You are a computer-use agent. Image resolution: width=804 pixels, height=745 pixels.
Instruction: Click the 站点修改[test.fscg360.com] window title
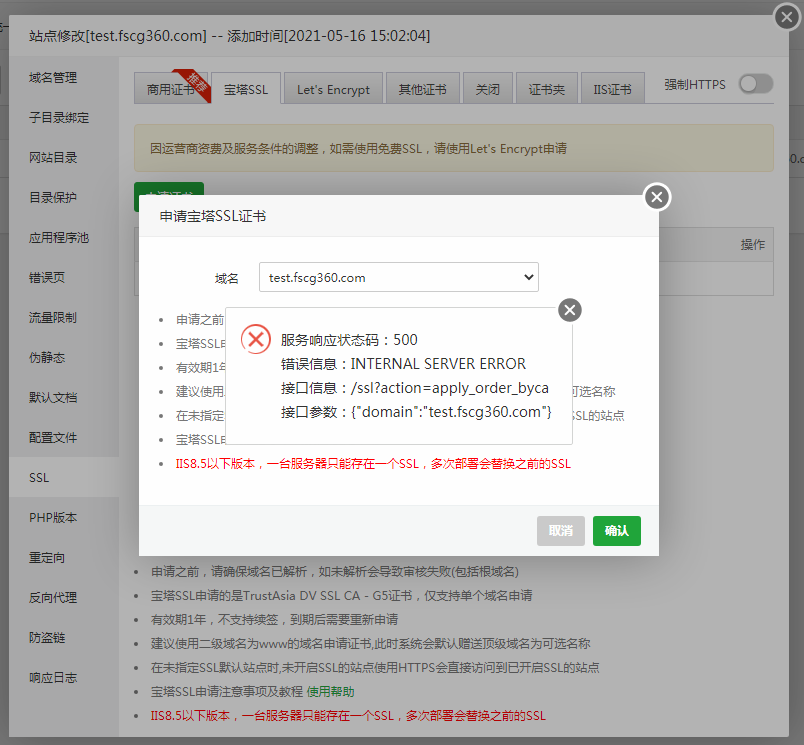[230, 35]
